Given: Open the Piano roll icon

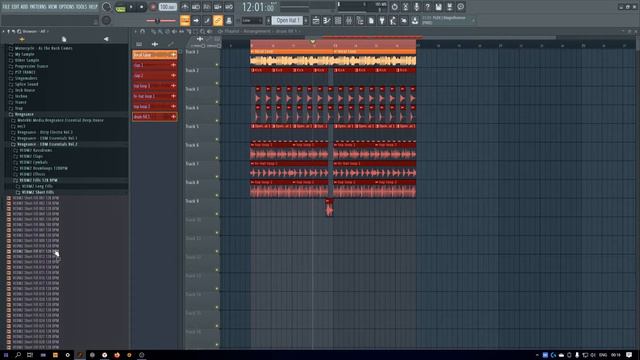Looking at the screenshot, I should tap(327, 20).
